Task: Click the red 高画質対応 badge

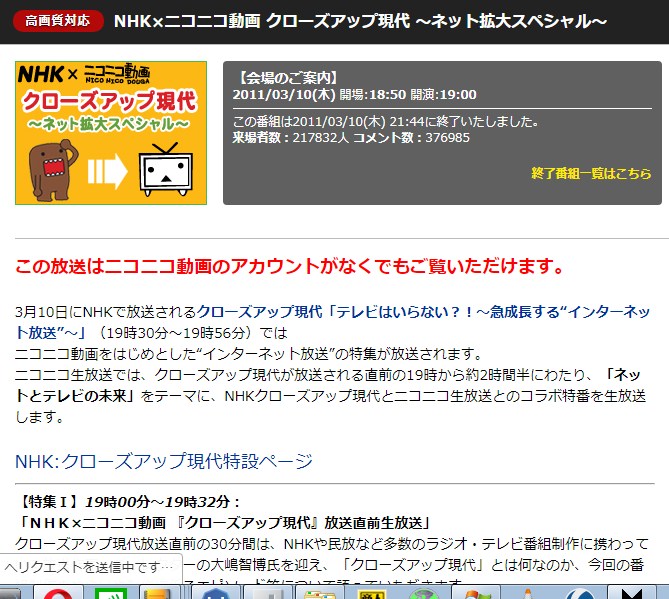Action: point(57,21)
